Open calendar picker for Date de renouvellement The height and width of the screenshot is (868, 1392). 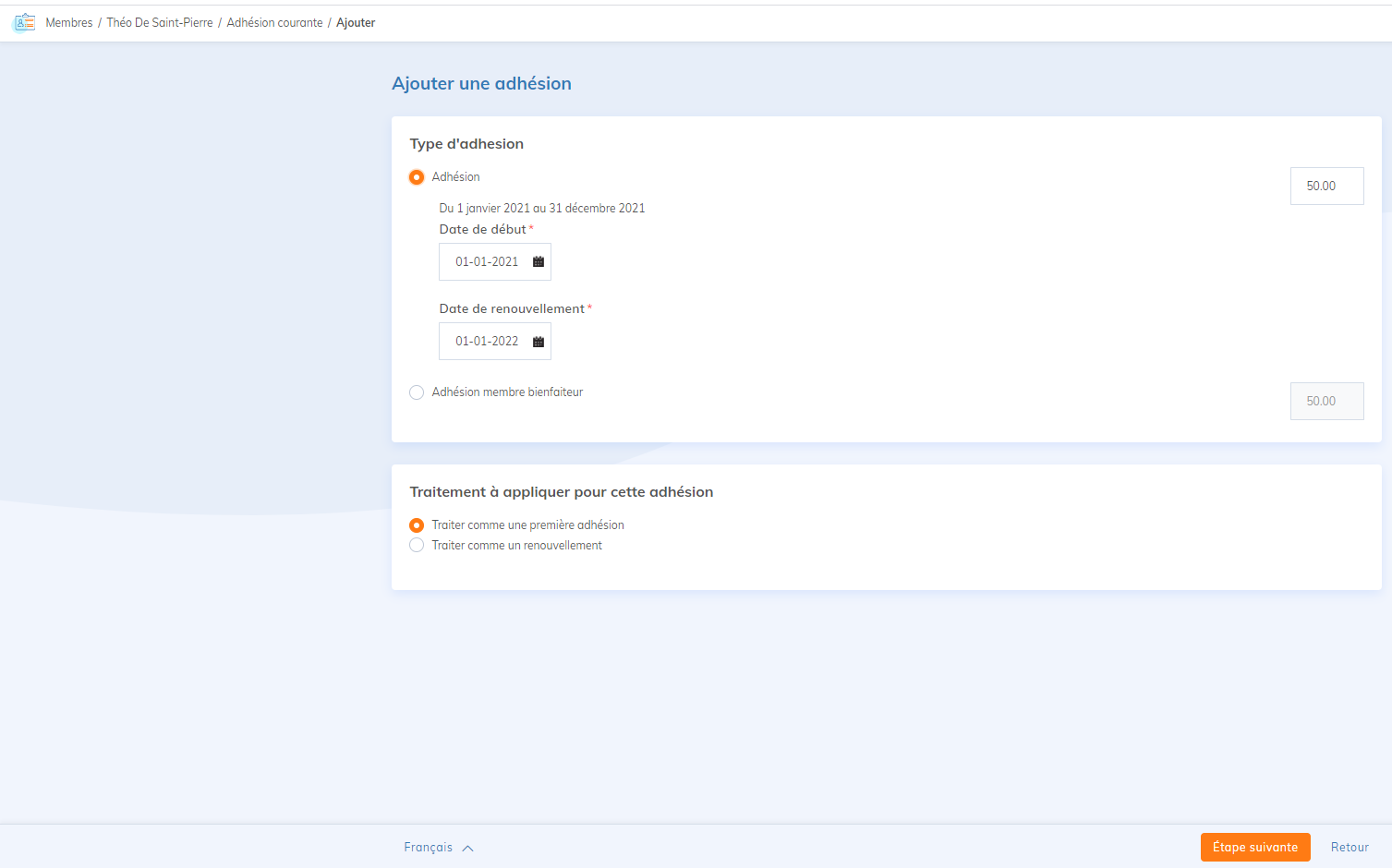[x=539, y=342]
